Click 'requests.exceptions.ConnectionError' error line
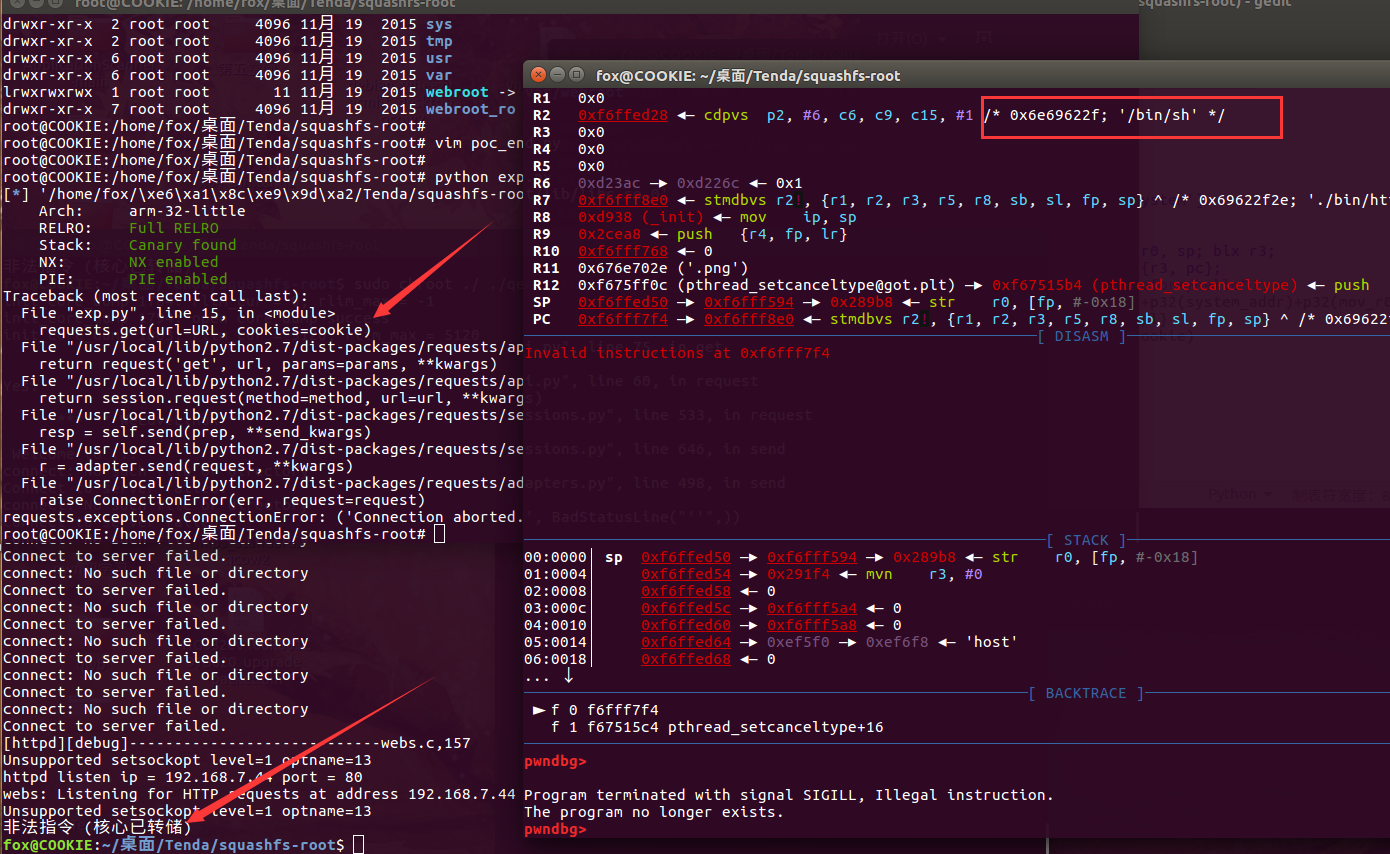Screen dimensions: 1390x854 (264, 517)
